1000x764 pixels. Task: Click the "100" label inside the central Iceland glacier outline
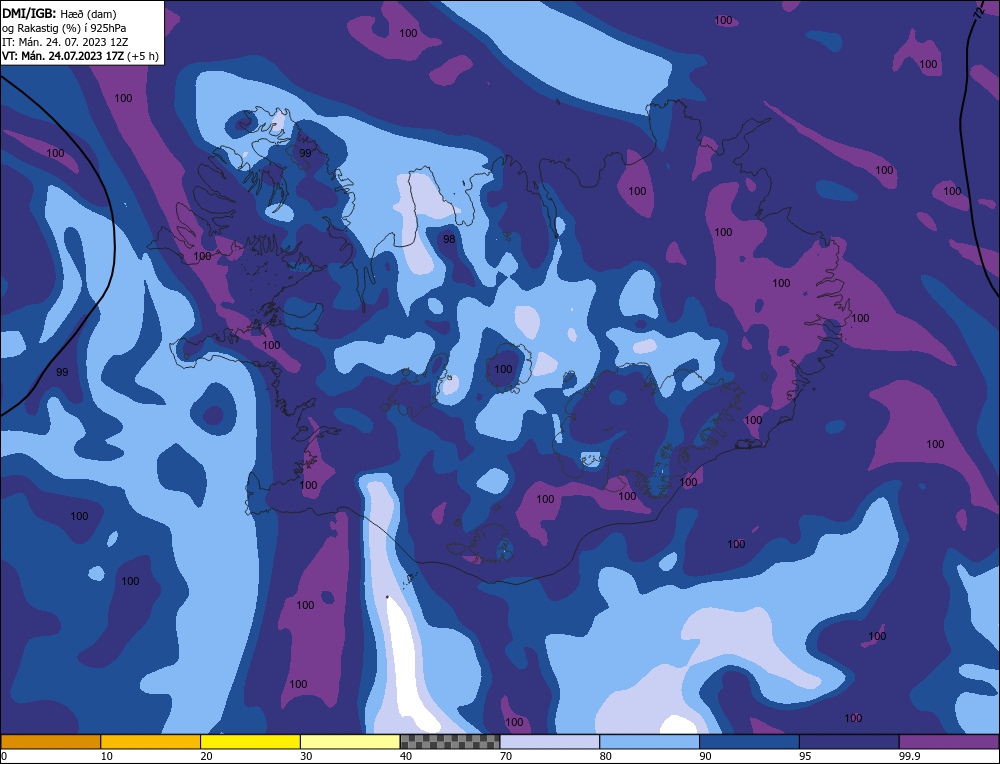[503, 369]
